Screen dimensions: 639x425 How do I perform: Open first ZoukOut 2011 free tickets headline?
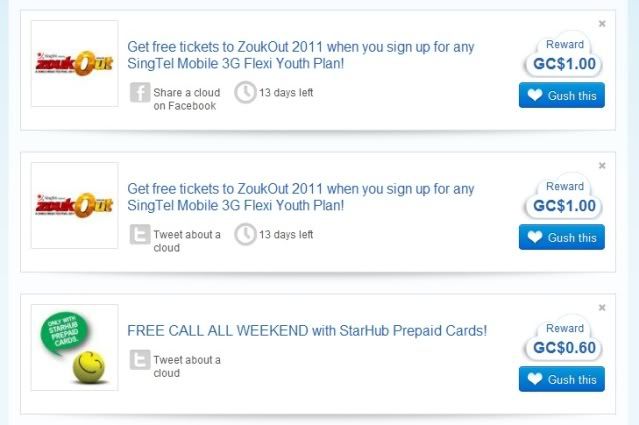(301, 55)
